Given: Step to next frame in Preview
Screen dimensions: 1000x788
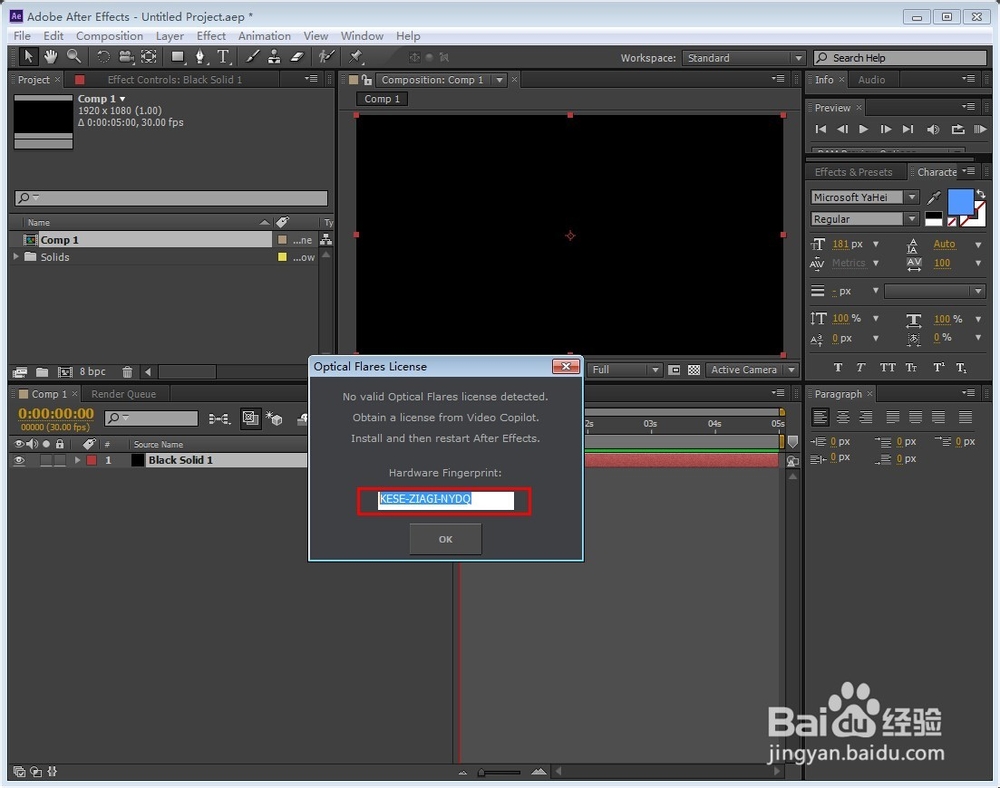Looking at the screenshot, I should point(885,129).
